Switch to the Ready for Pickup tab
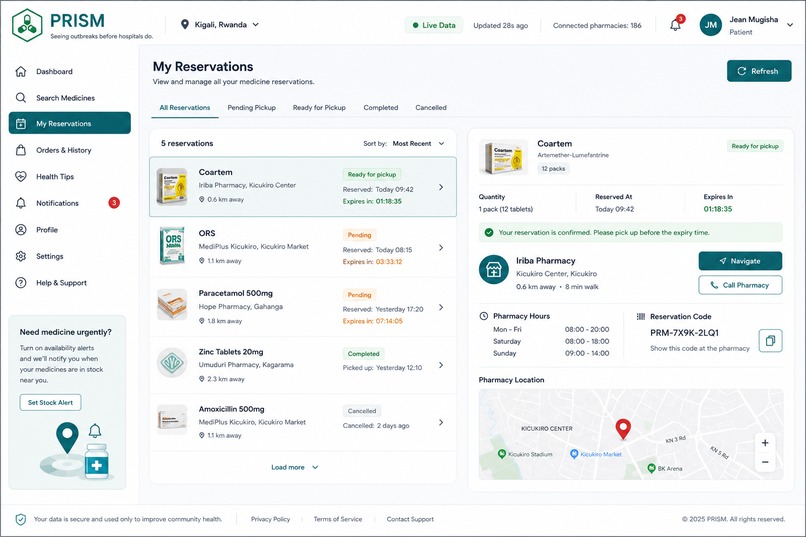806x537 pixels. coord(319,107)
